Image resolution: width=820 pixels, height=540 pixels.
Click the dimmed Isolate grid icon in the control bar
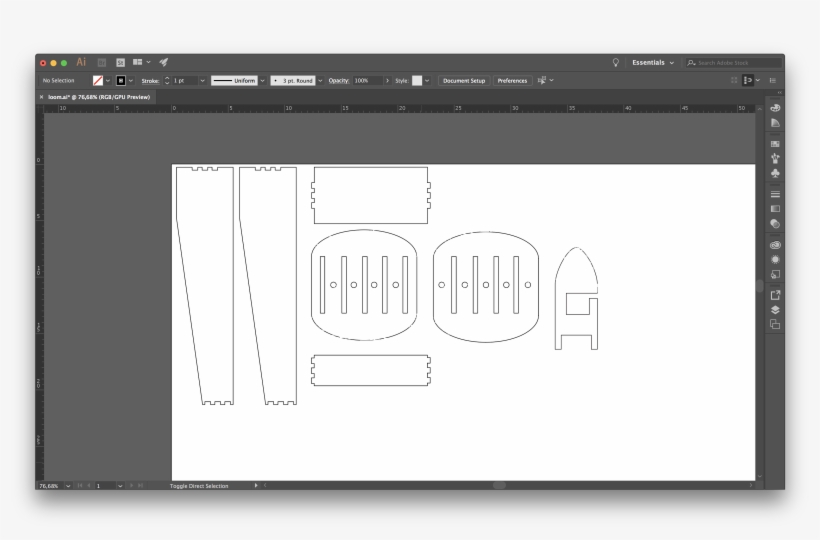(734, 81)
